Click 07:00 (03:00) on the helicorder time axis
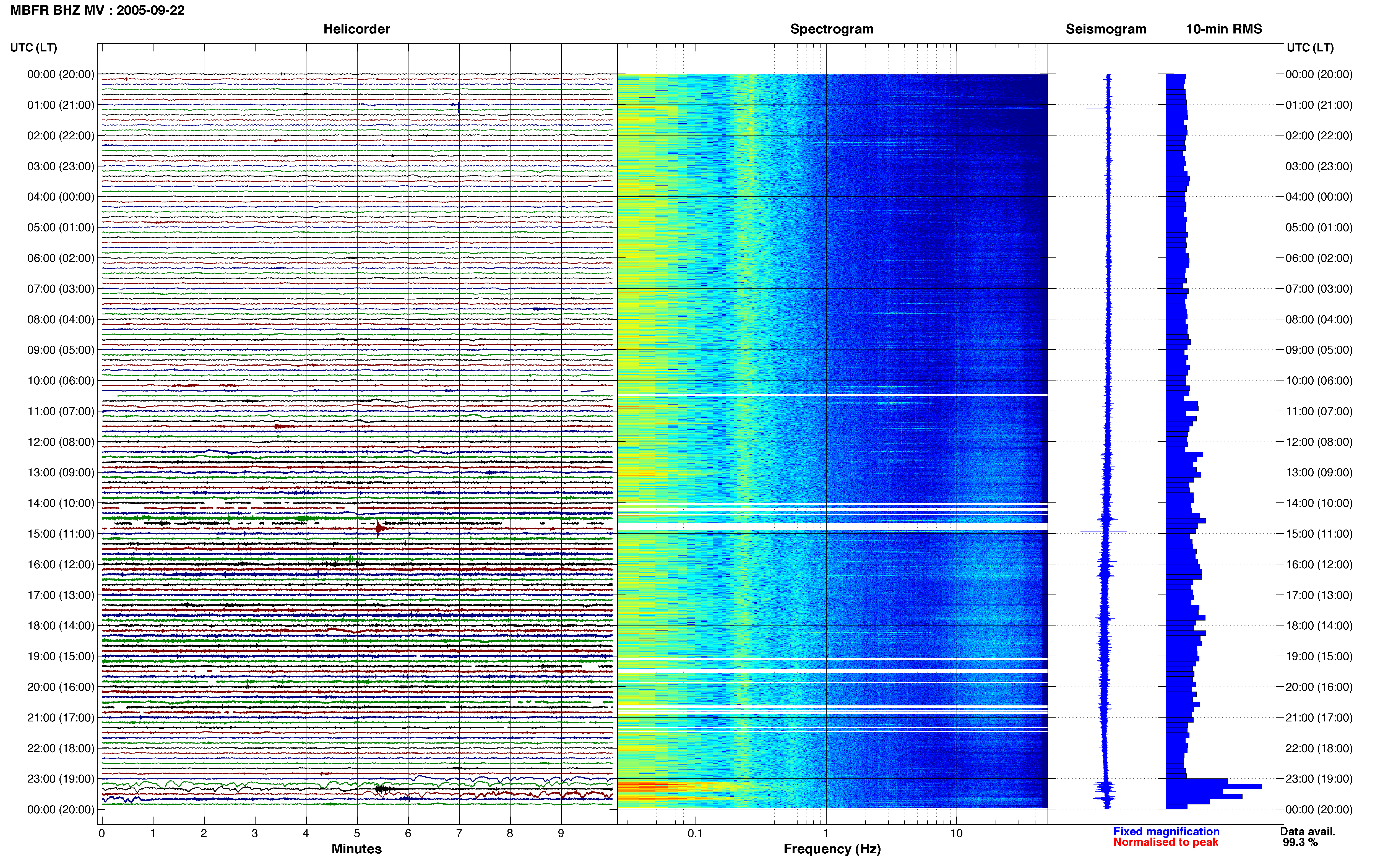Screen dimensions: 1388x868 (x=61, y=289)
